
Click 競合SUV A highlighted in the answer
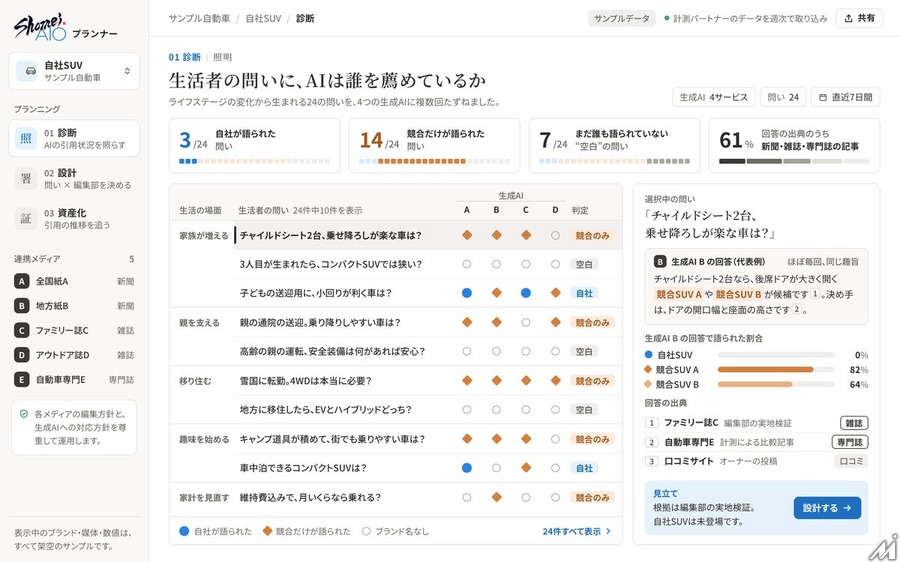[678, 294]
